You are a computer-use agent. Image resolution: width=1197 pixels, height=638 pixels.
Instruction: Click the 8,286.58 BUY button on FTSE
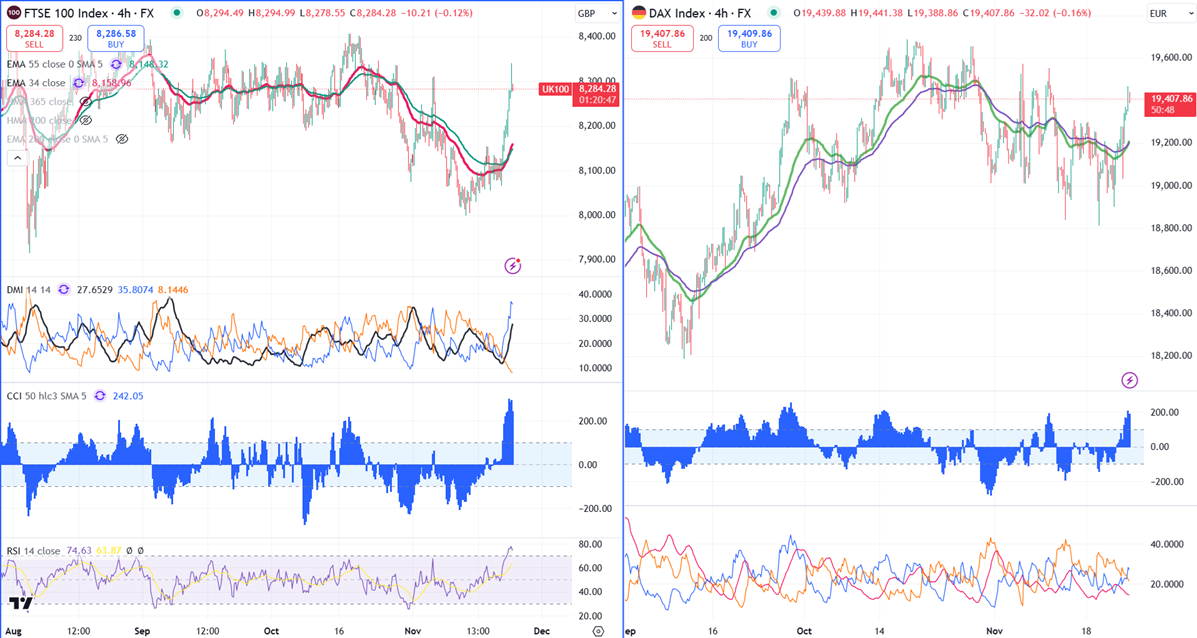click(x=116, y=39)
